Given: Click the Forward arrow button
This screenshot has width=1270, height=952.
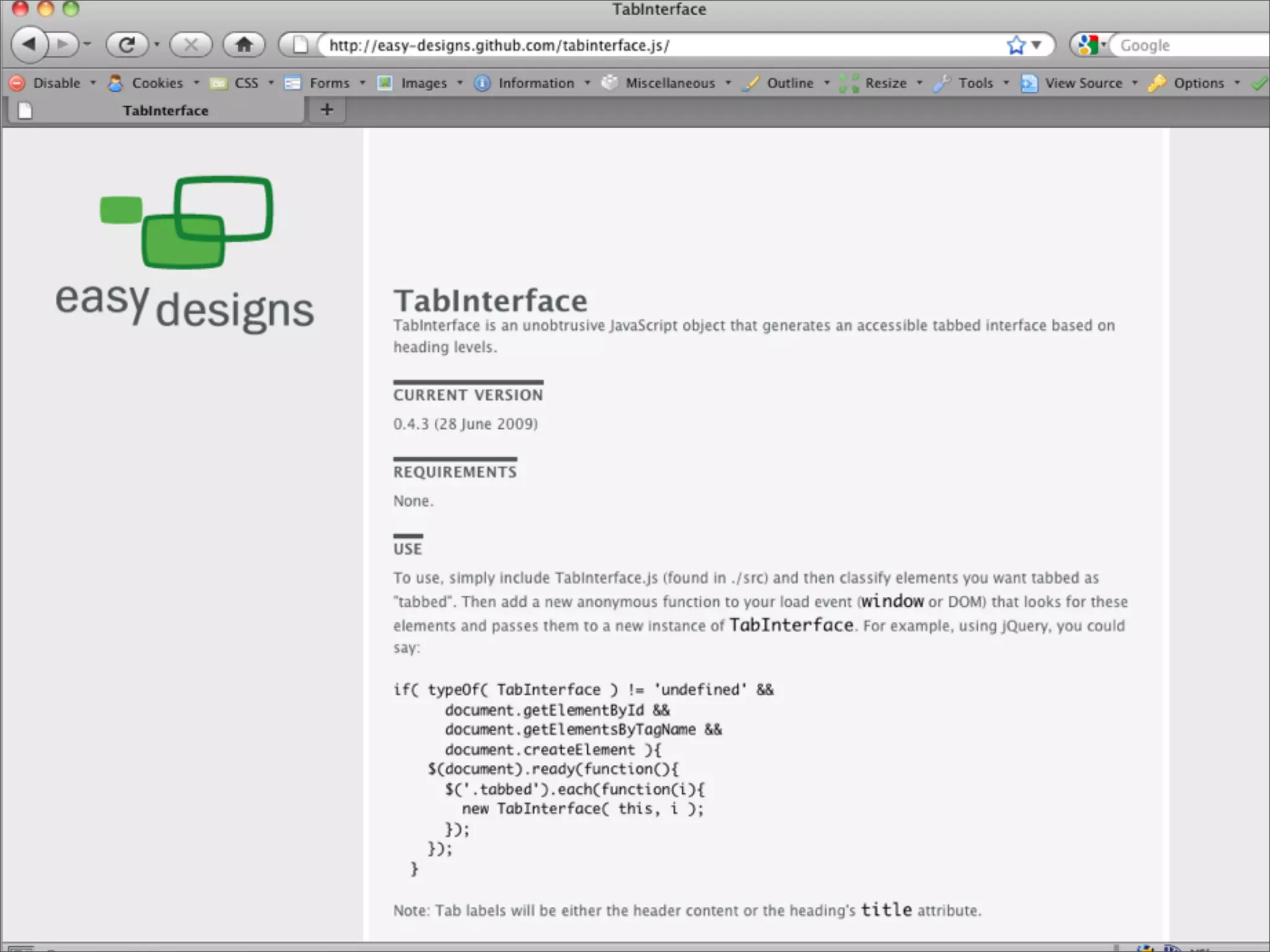Looking at the screenshot, I should [63, 45].
